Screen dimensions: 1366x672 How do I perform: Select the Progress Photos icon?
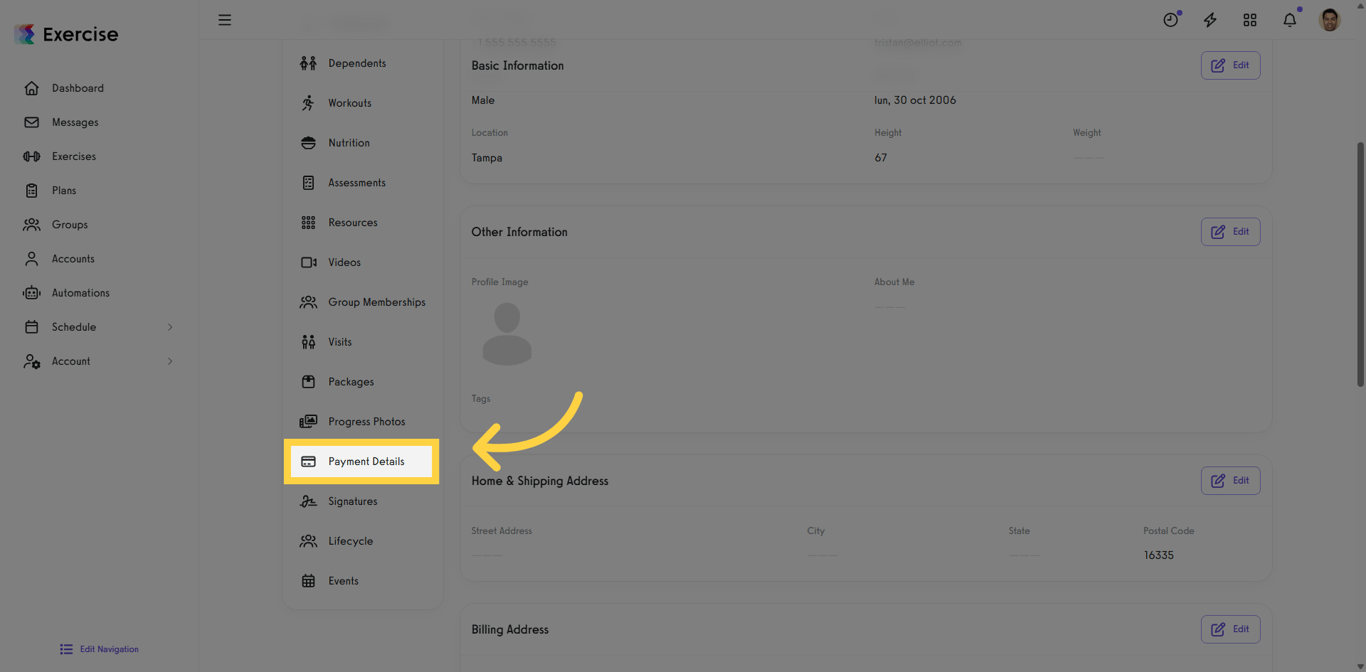click(310, 421)
